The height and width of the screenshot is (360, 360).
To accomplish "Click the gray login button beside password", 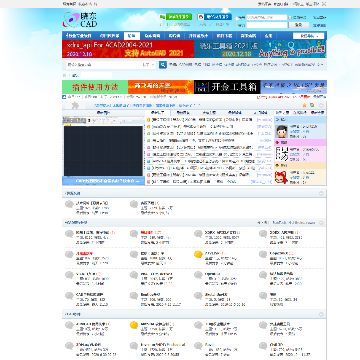I will click(299, 25).
